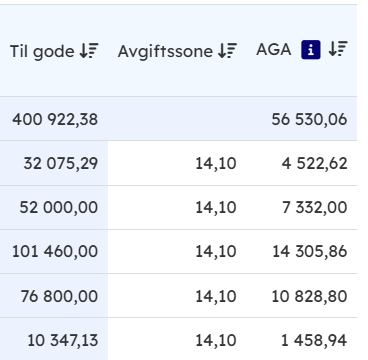
Task: Click Avgiftssone 14,10 beside 32 075,29
Action: (x=216, y=163)
